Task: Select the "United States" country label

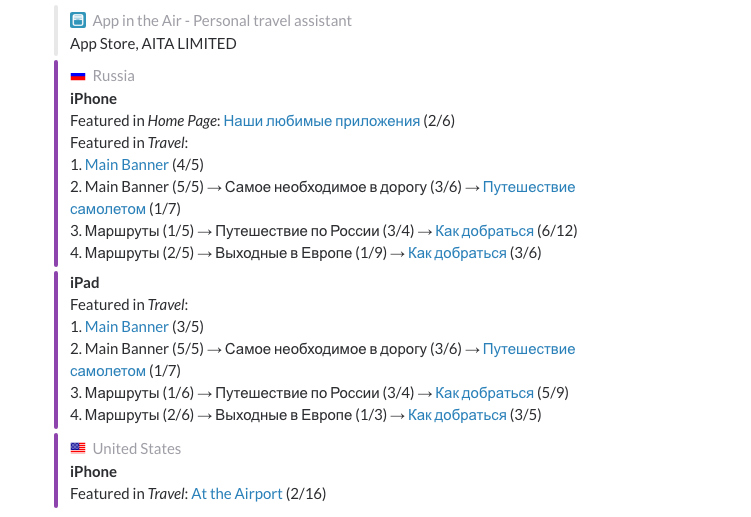Action: [x=137, y=449]
